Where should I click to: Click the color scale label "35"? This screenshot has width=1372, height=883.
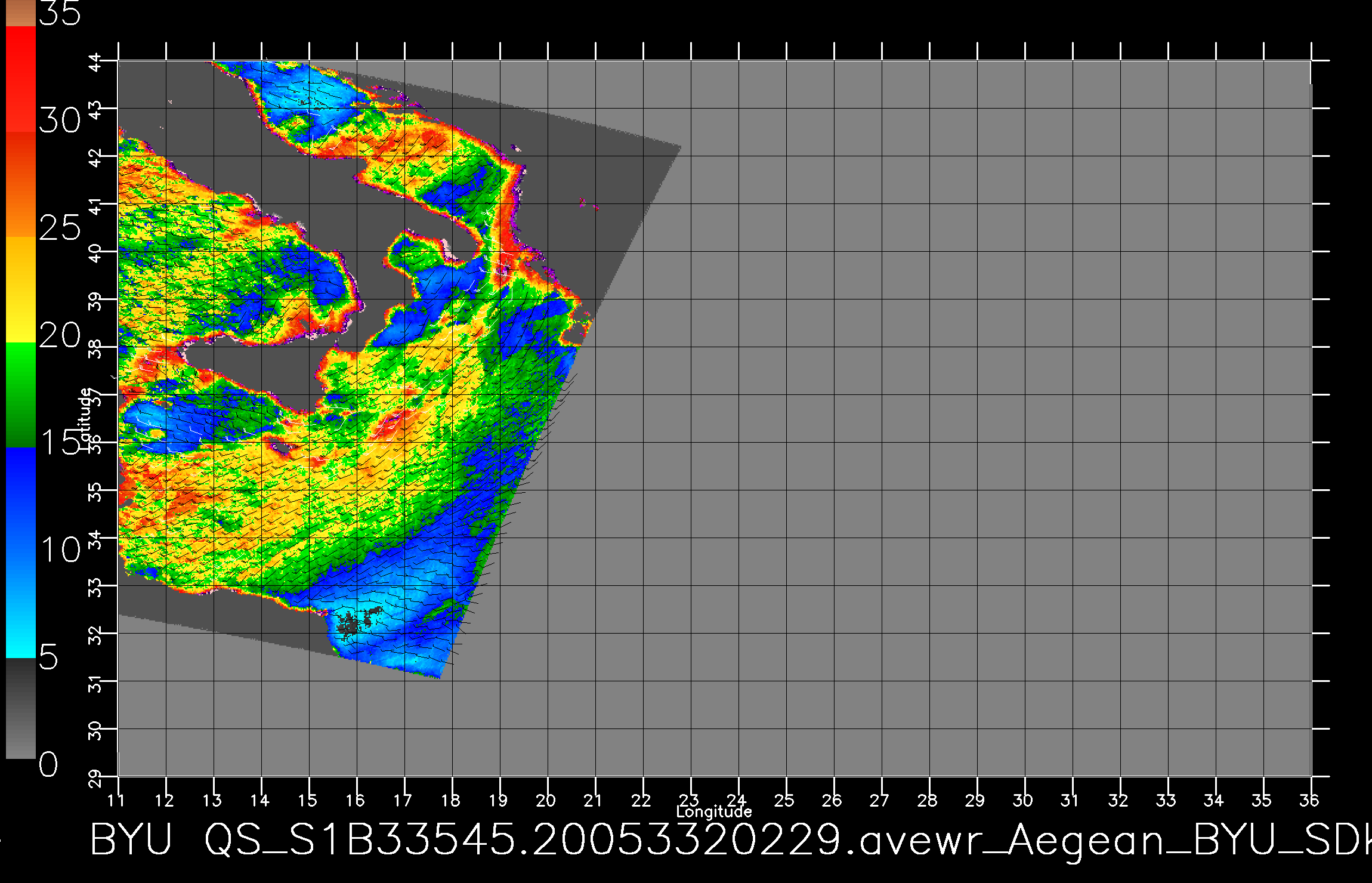[60, 13]
